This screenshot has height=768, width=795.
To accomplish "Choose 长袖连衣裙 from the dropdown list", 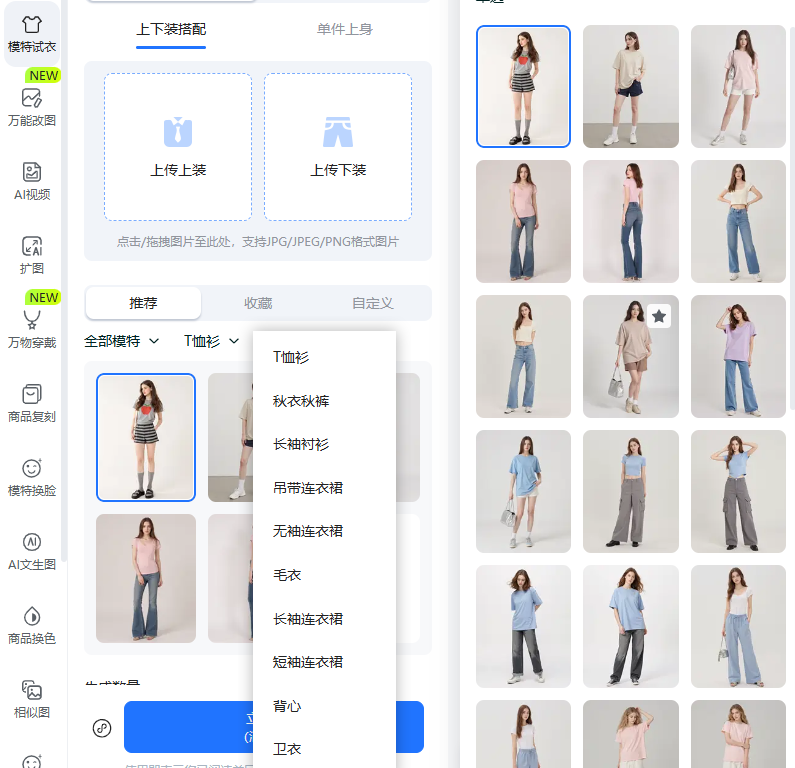I will pyautogui.click(x=324, y=619).
